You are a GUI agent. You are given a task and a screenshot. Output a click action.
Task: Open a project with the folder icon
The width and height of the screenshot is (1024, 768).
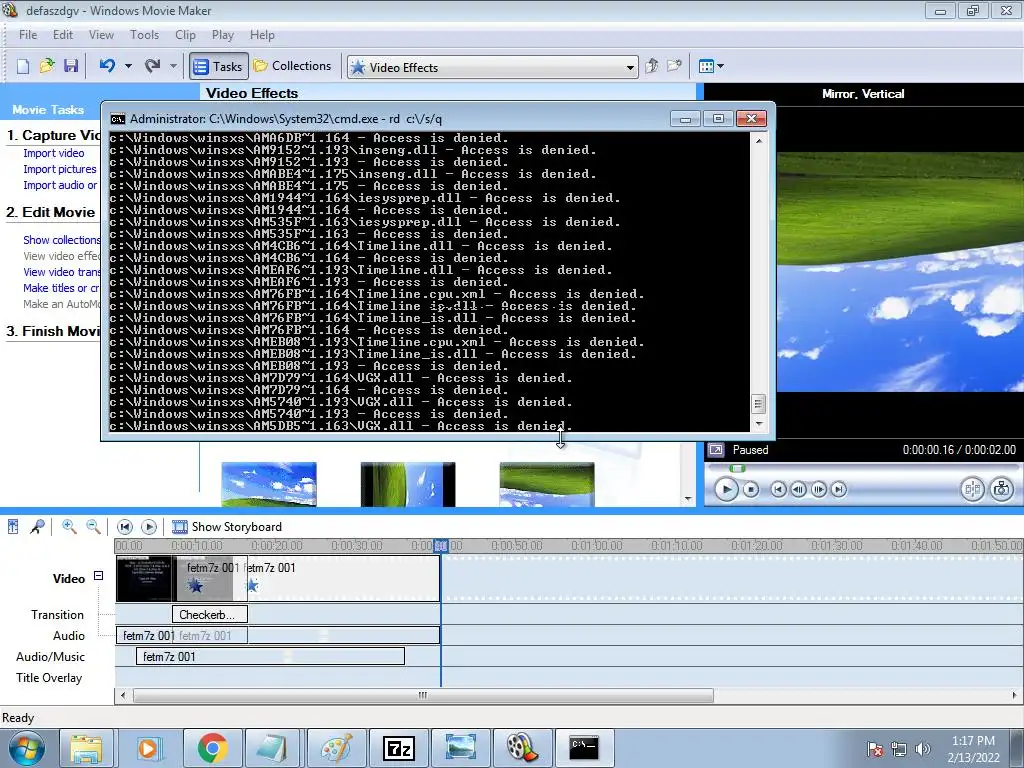(x=47, y=66)
